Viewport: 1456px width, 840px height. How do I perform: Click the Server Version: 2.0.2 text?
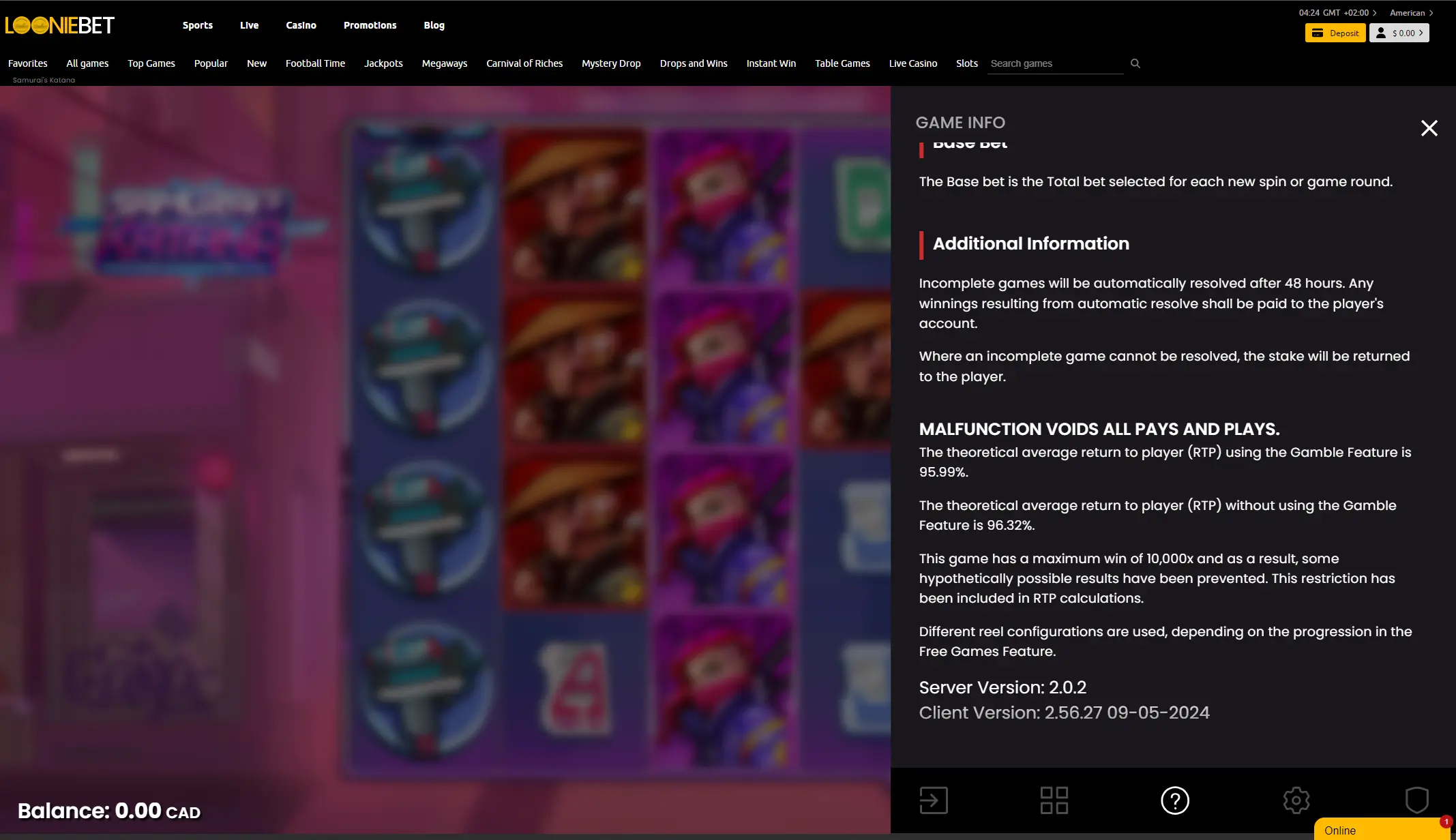[x=1002, y=687]
